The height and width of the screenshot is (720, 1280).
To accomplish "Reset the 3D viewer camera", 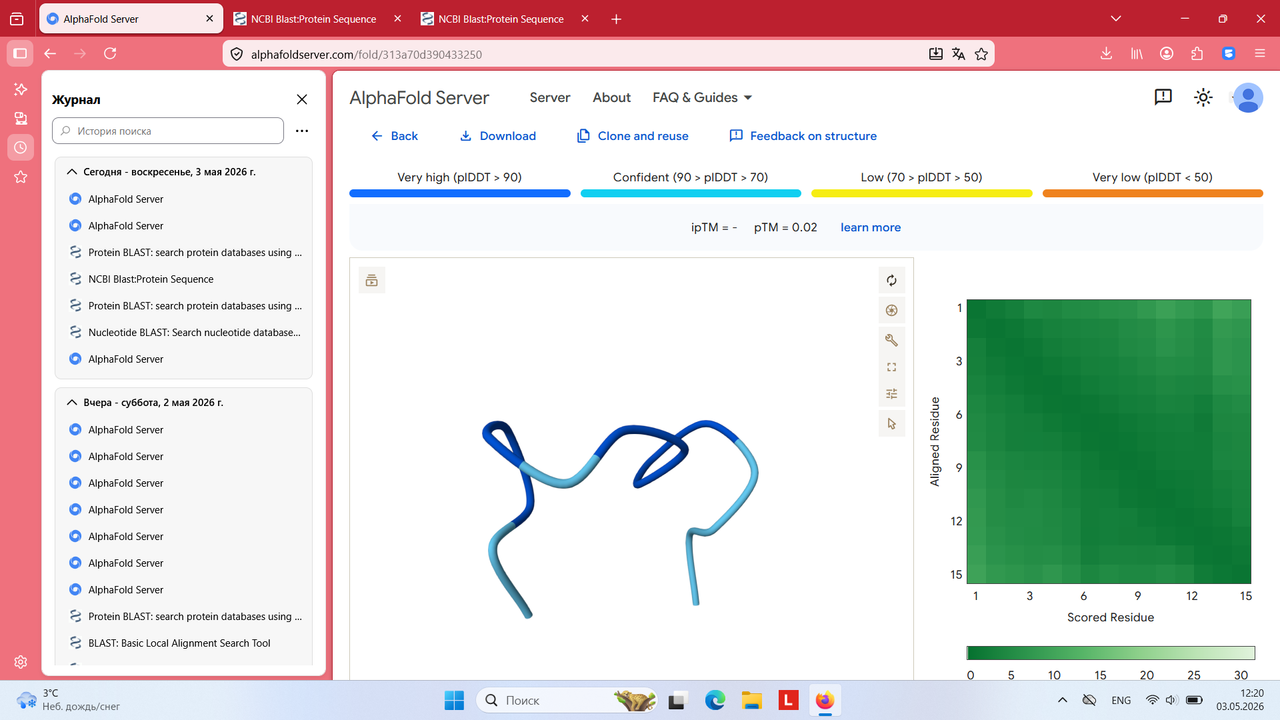I will (x=892, y=280).
